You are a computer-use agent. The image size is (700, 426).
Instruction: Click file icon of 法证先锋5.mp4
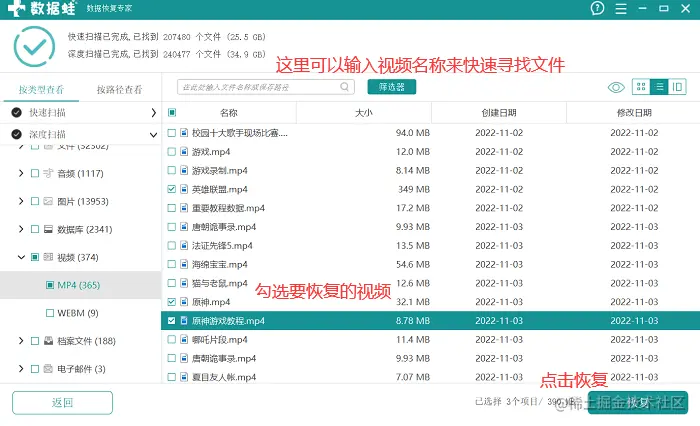(x=184, y=246)
